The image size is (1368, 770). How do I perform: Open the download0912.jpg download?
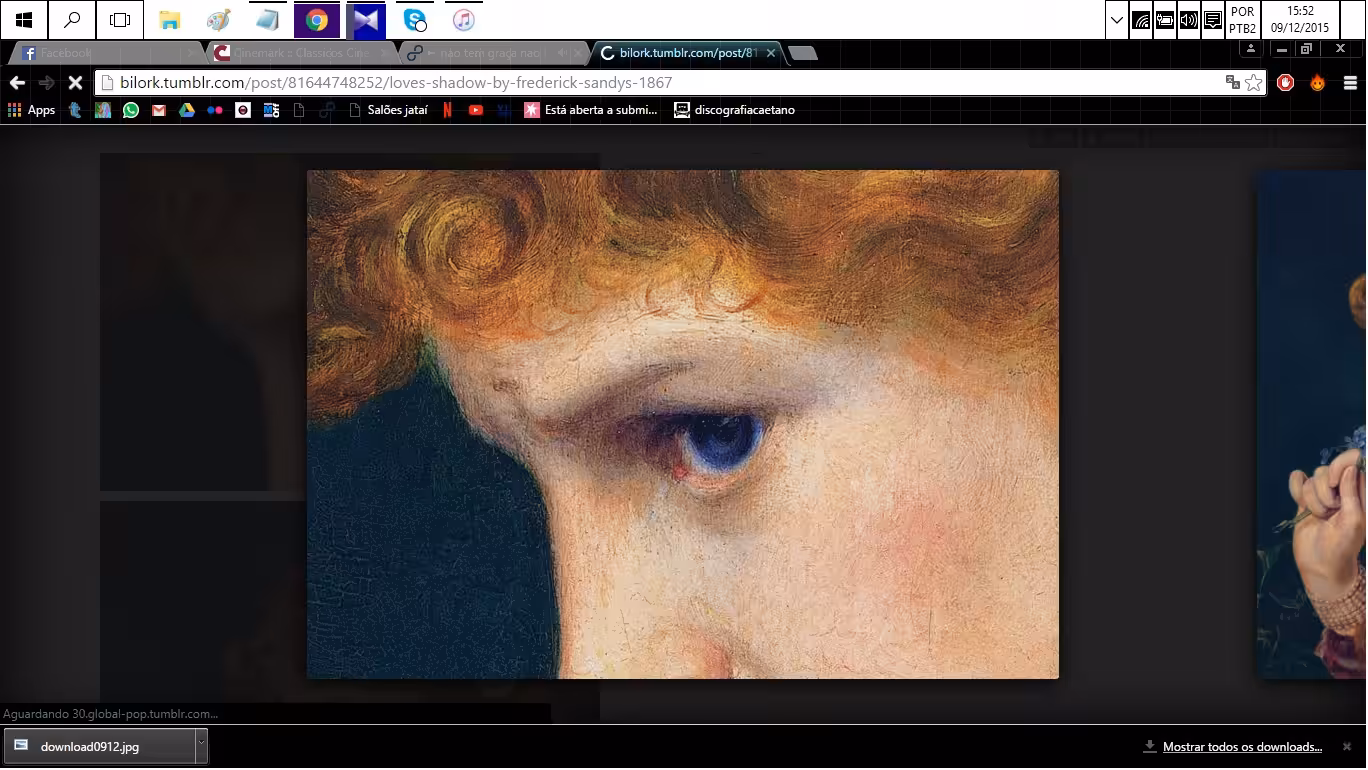pyautogui.click(x=100, y=746)
